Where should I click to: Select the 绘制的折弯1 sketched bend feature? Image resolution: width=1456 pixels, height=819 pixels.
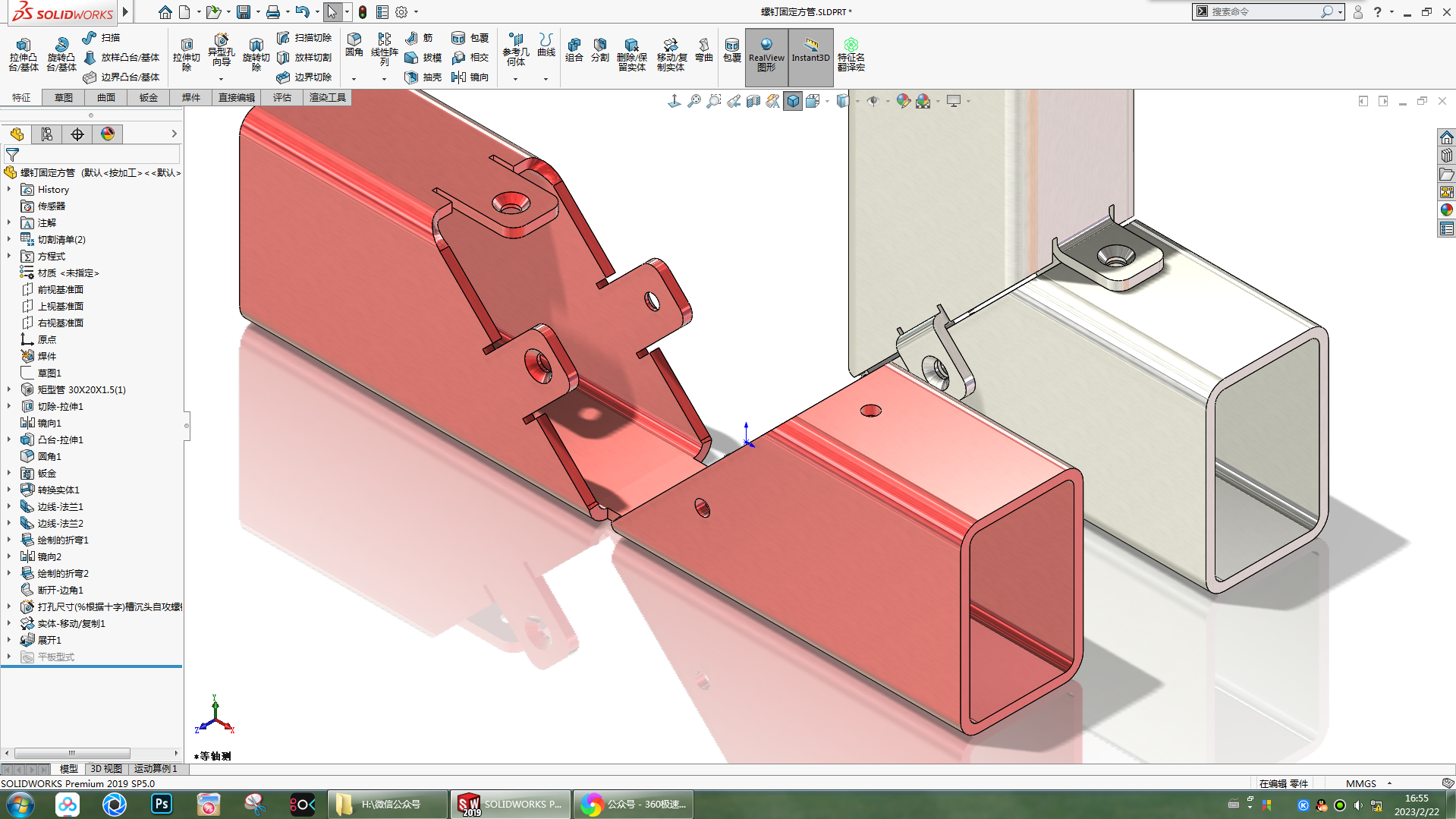pyautogui.click(x=55, y=540)
